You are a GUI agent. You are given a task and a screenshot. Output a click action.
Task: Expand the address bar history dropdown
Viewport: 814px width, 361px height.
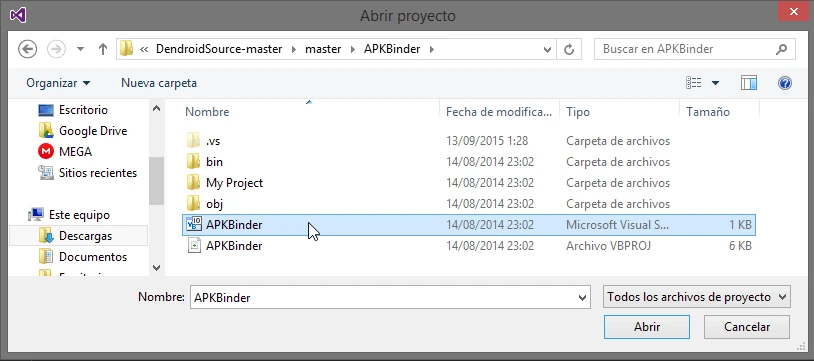click(x=547, y=49)
